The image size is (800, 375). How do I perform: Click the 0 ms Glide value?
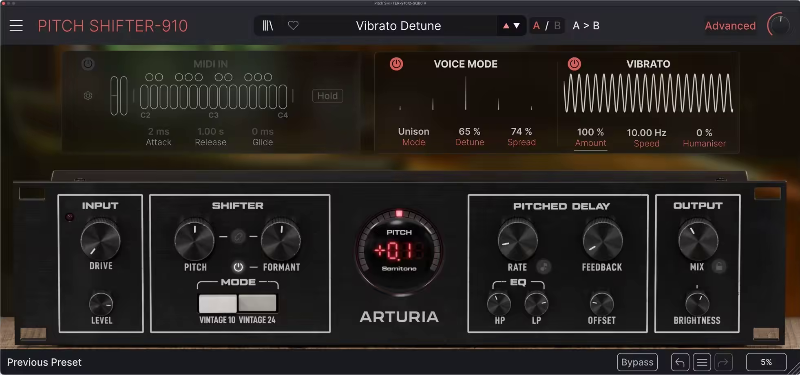[x=262, y=131]
